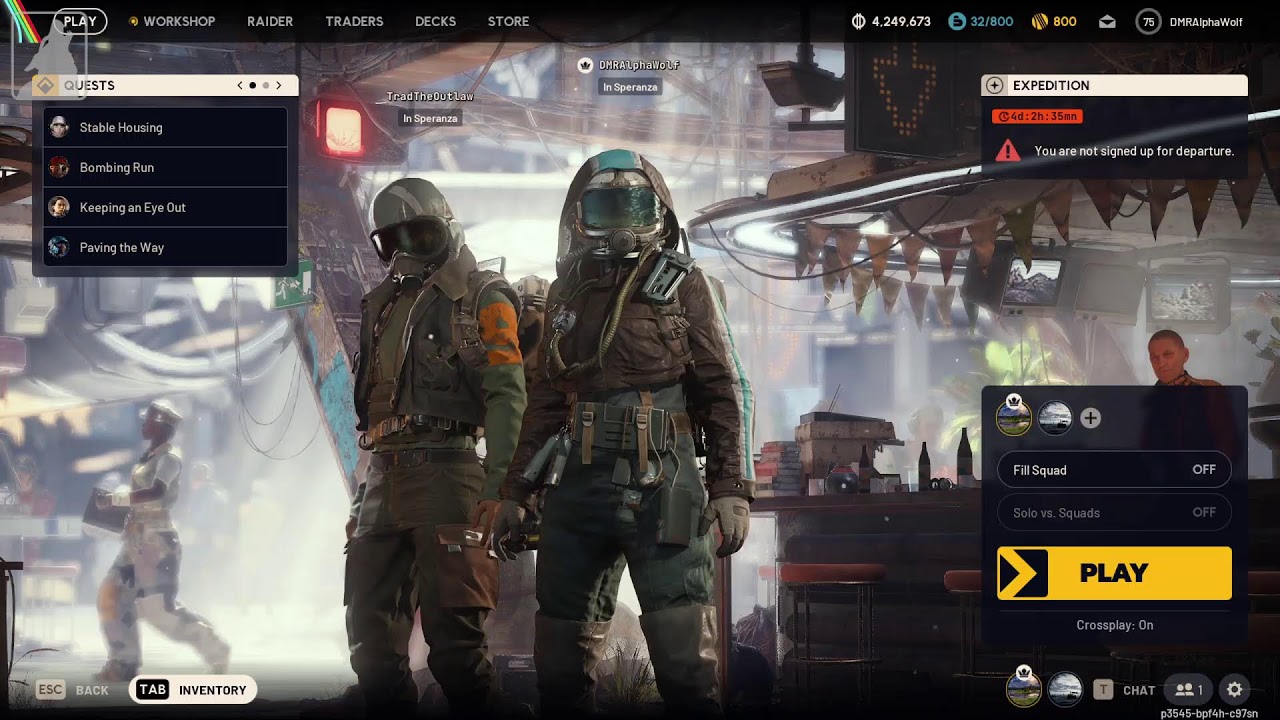Viewport: 1280px width, 720px height.
Task: Click the level 75 badge
Action: (1149, 21)
